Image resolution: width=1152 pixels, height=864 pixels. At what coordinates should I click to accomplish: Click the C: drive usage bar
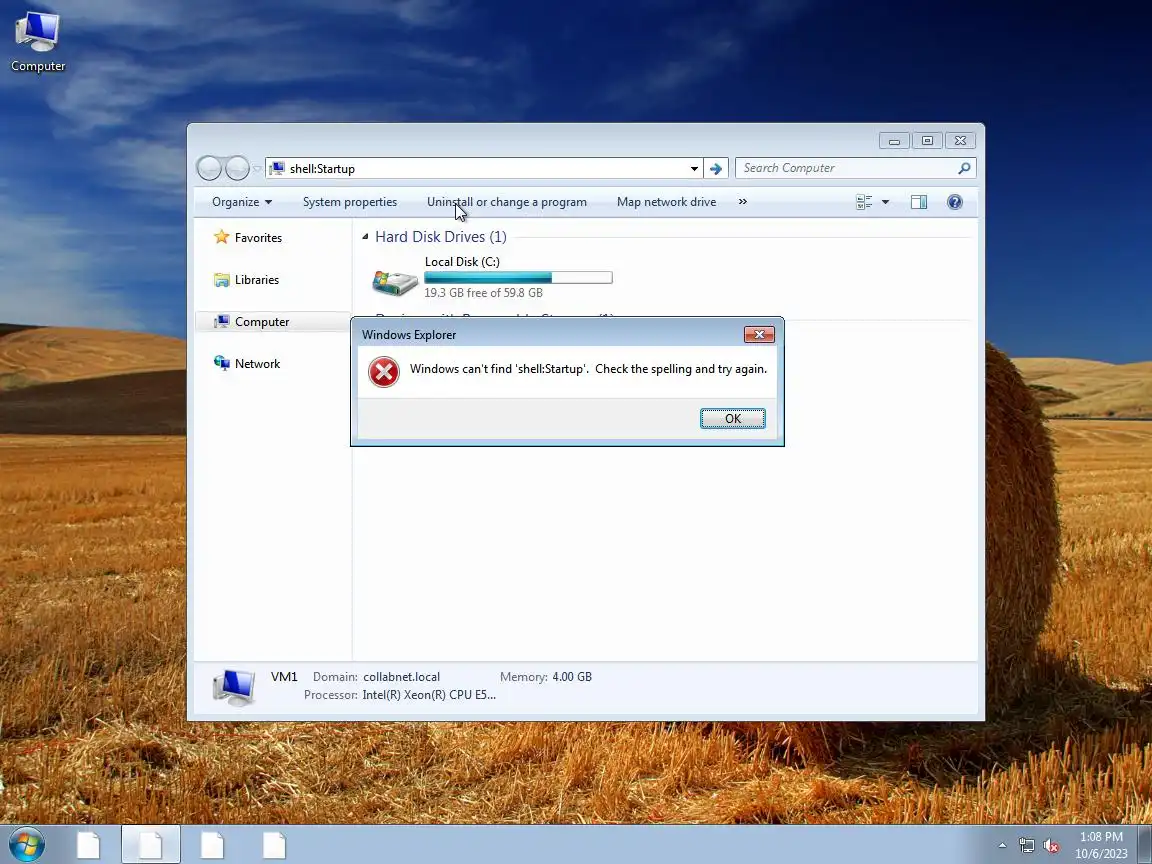tap(518, 277)
